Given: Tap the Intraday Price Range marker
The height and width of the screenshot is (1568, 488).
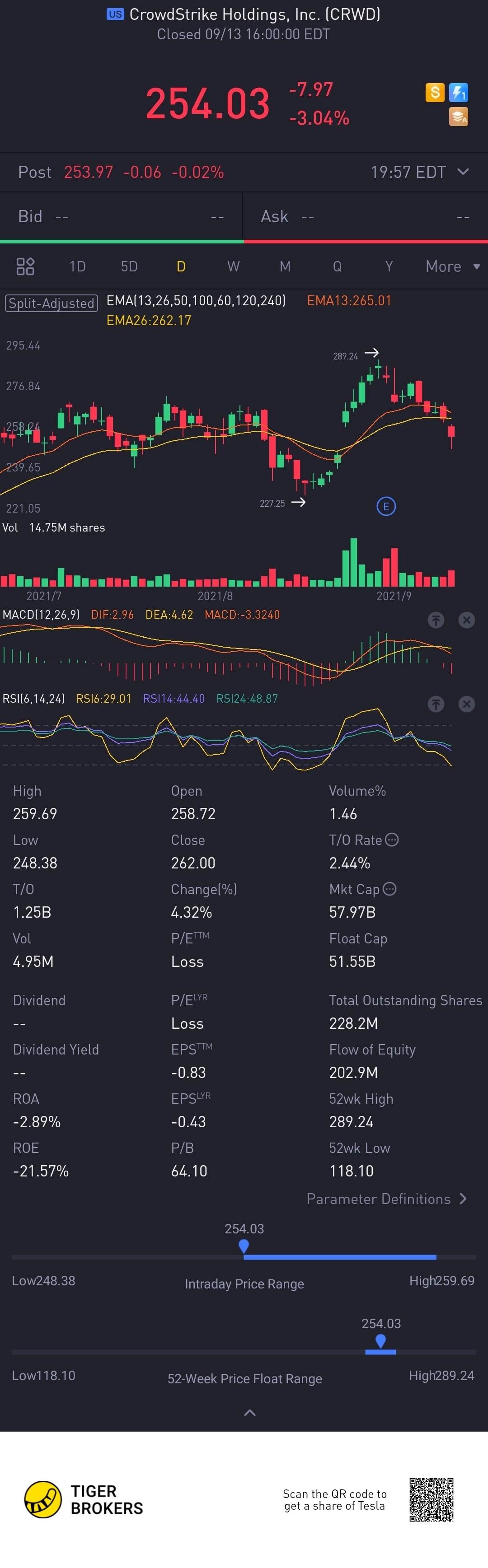Looking at the screenshot, I should click(244, 1246).
